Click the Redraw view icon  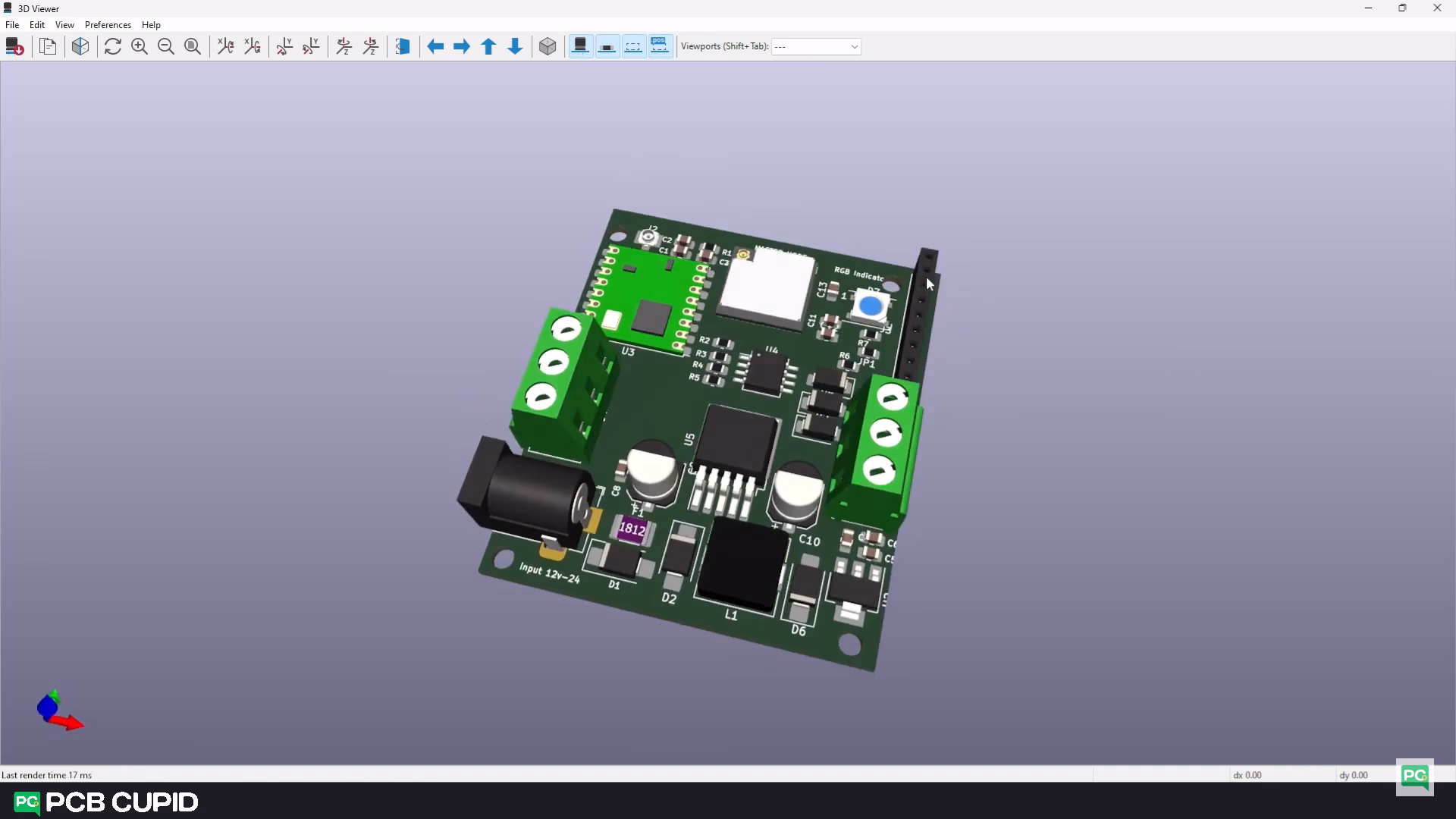coord(113,47)
